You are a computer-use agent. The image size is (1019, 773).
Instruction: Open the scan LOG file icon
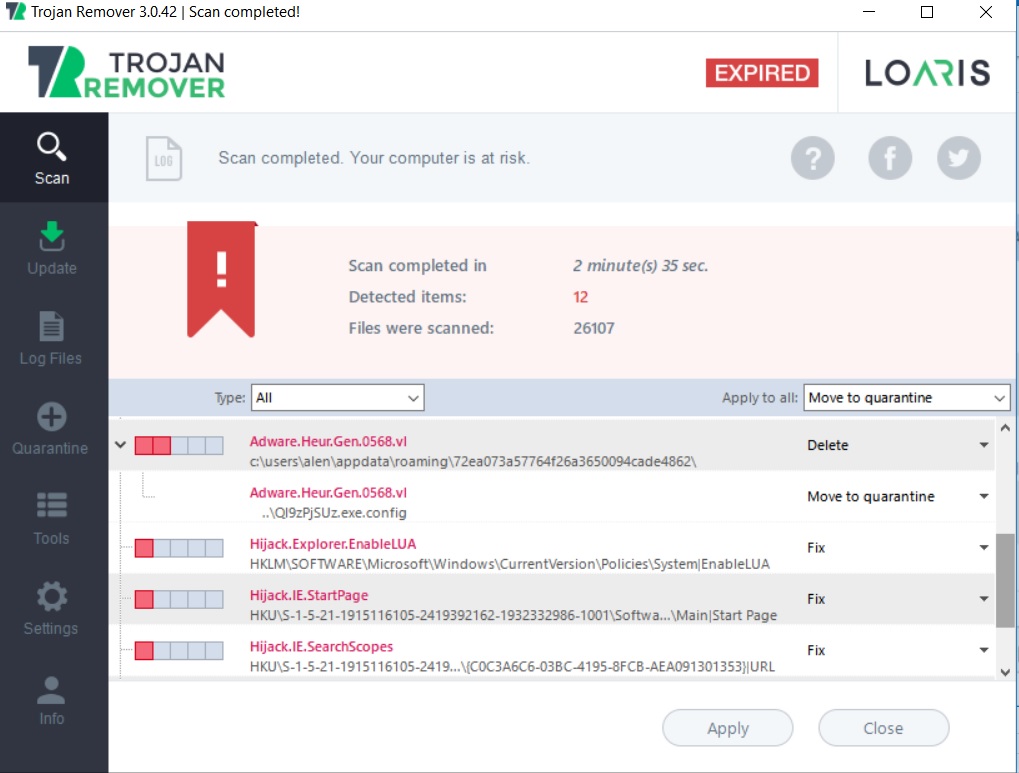click(x=164, y=159)
